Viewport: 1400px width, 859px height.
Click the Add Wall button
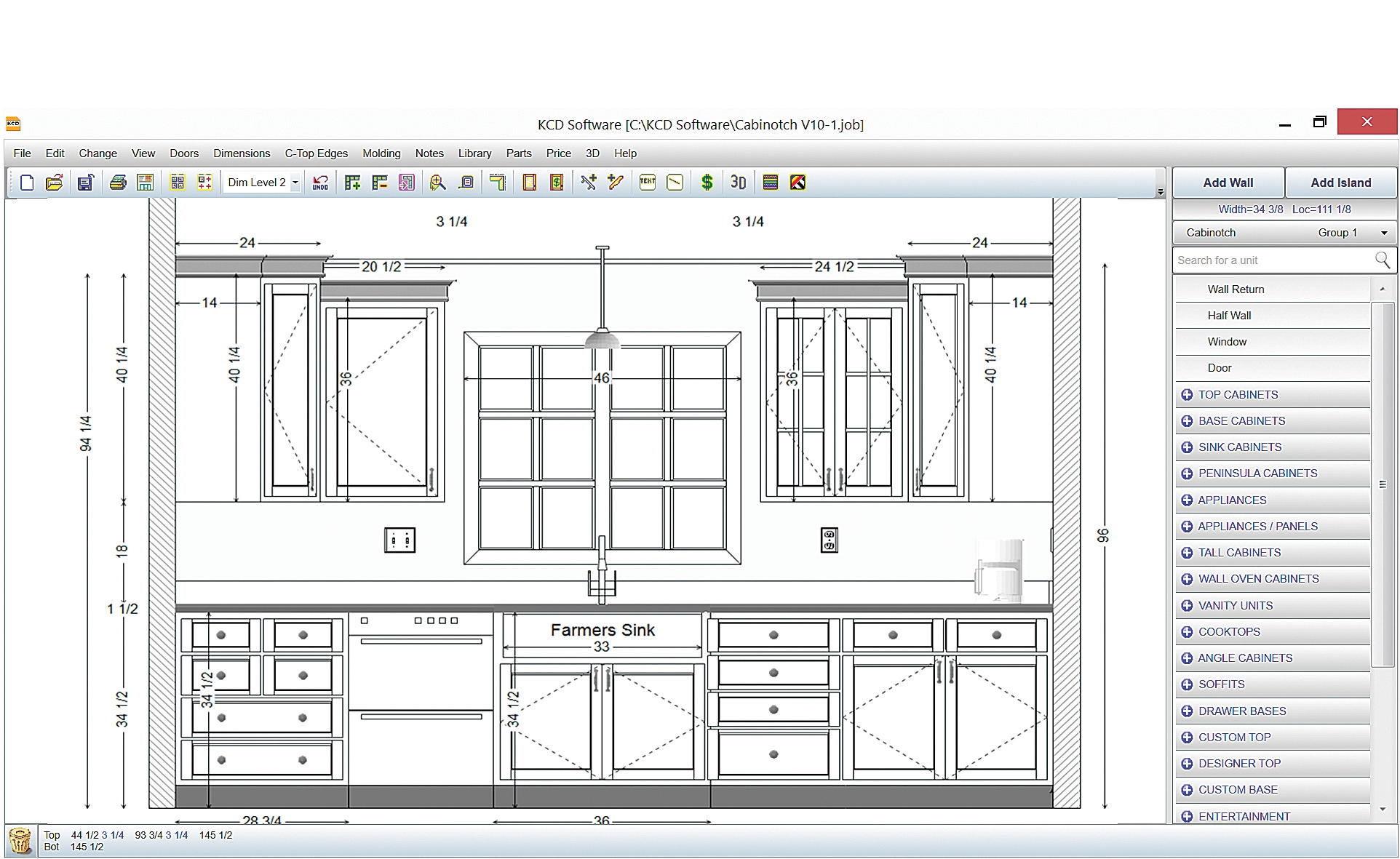1228,183
